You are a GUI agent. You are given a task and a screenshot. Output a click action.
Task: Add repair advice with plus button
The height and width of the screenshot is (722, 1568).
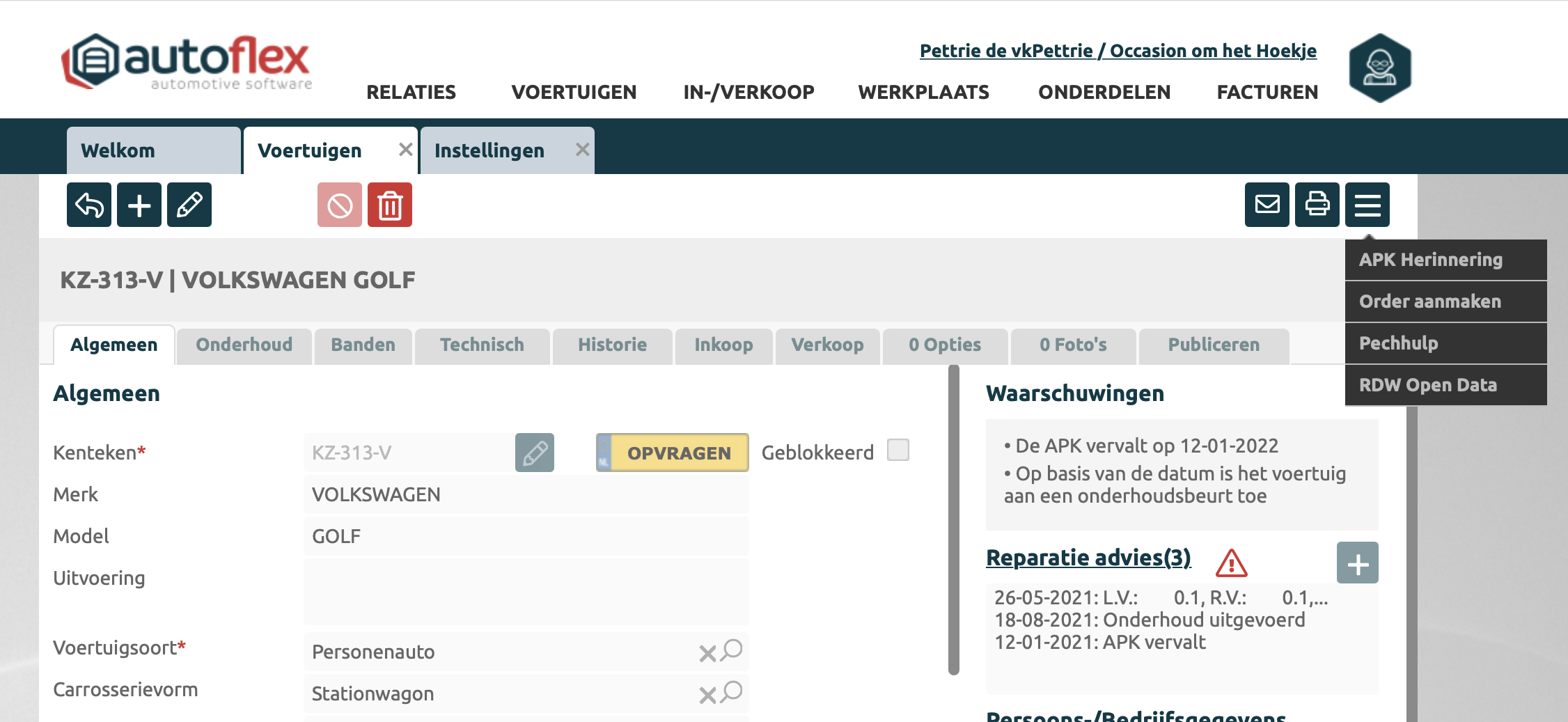point(1357,563)
